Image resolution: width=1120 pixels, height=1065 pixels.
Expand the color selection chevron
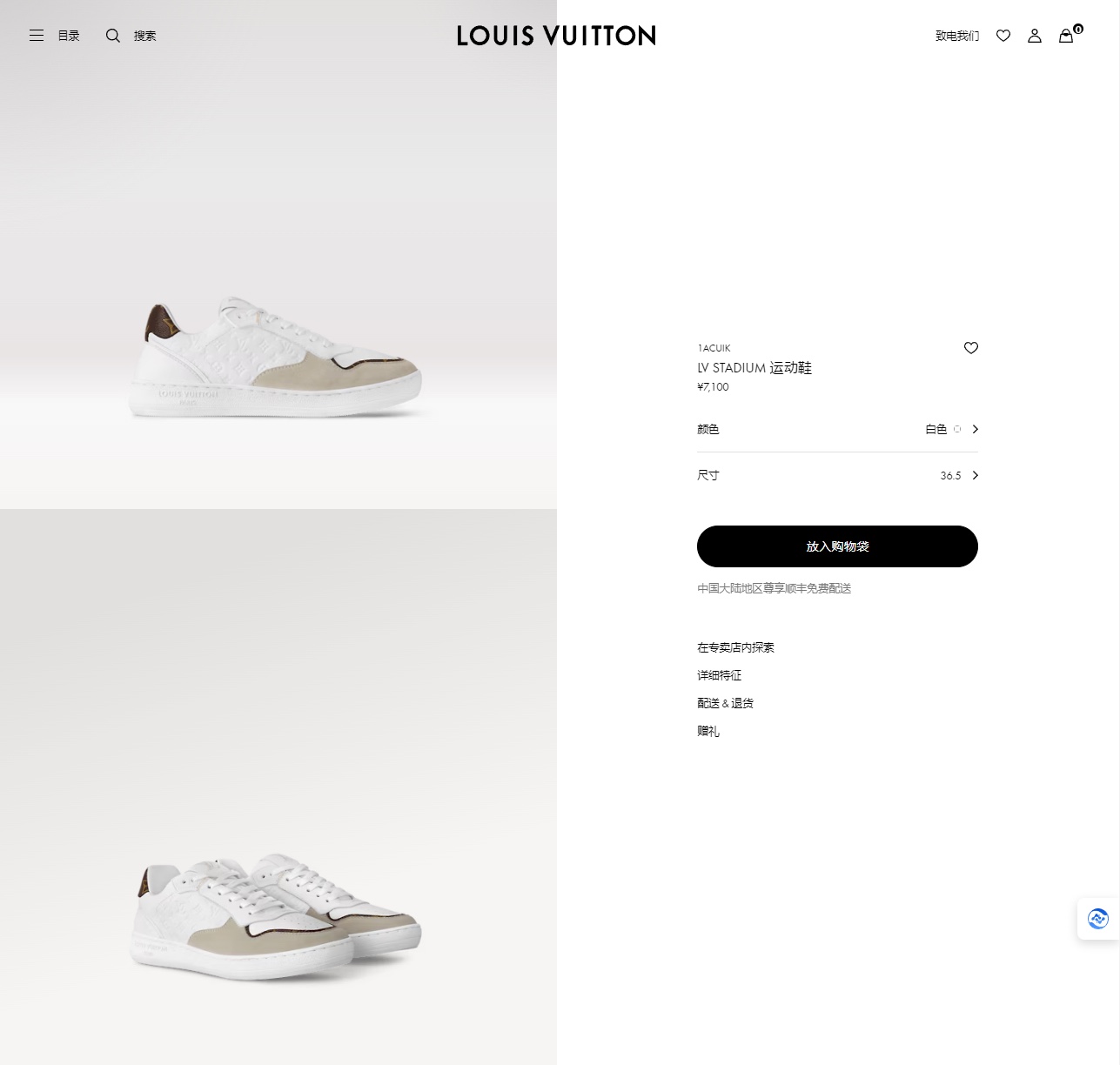click(x=976, y=429)
